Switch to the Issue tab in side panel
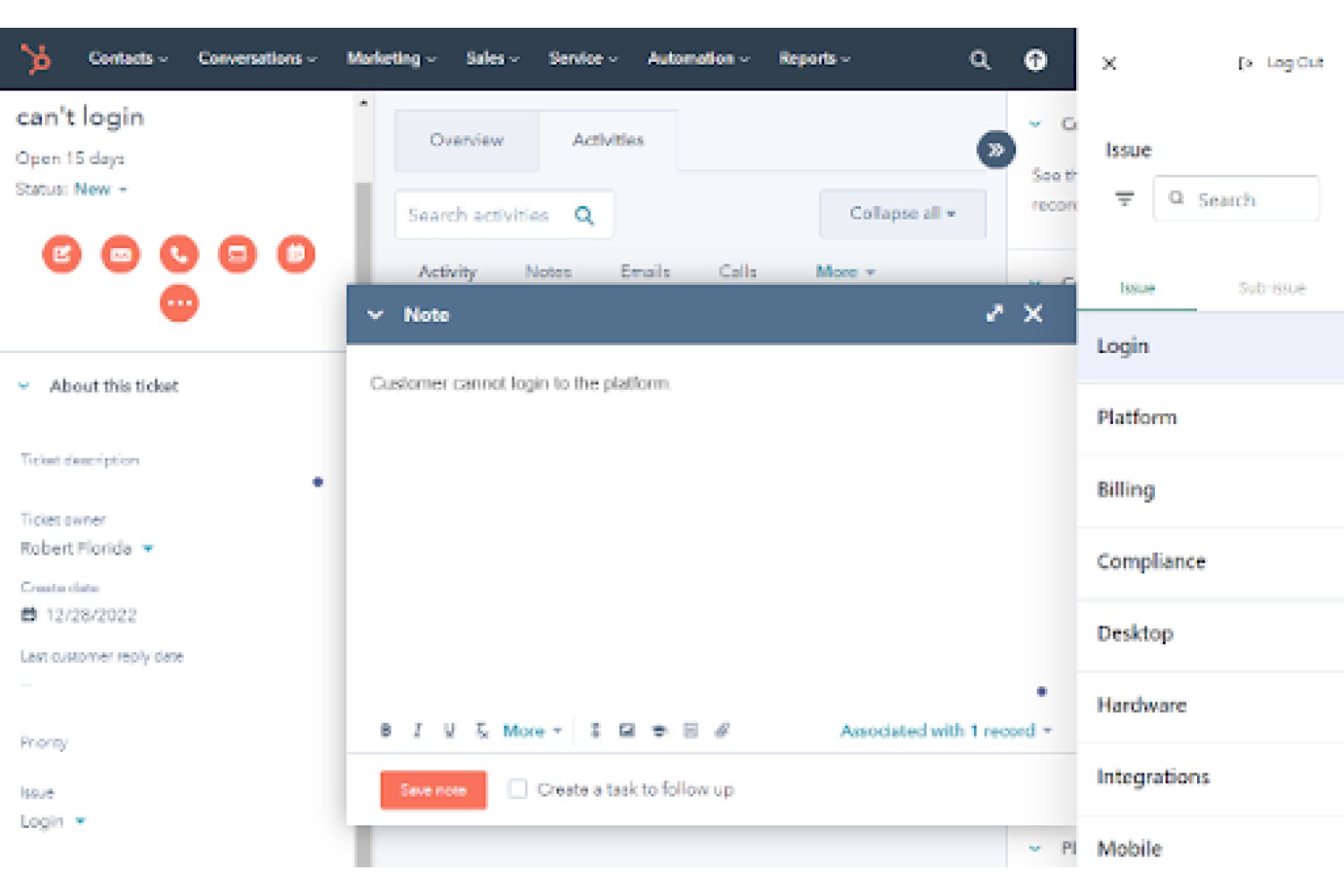1344x896 pixels. 1137,288
